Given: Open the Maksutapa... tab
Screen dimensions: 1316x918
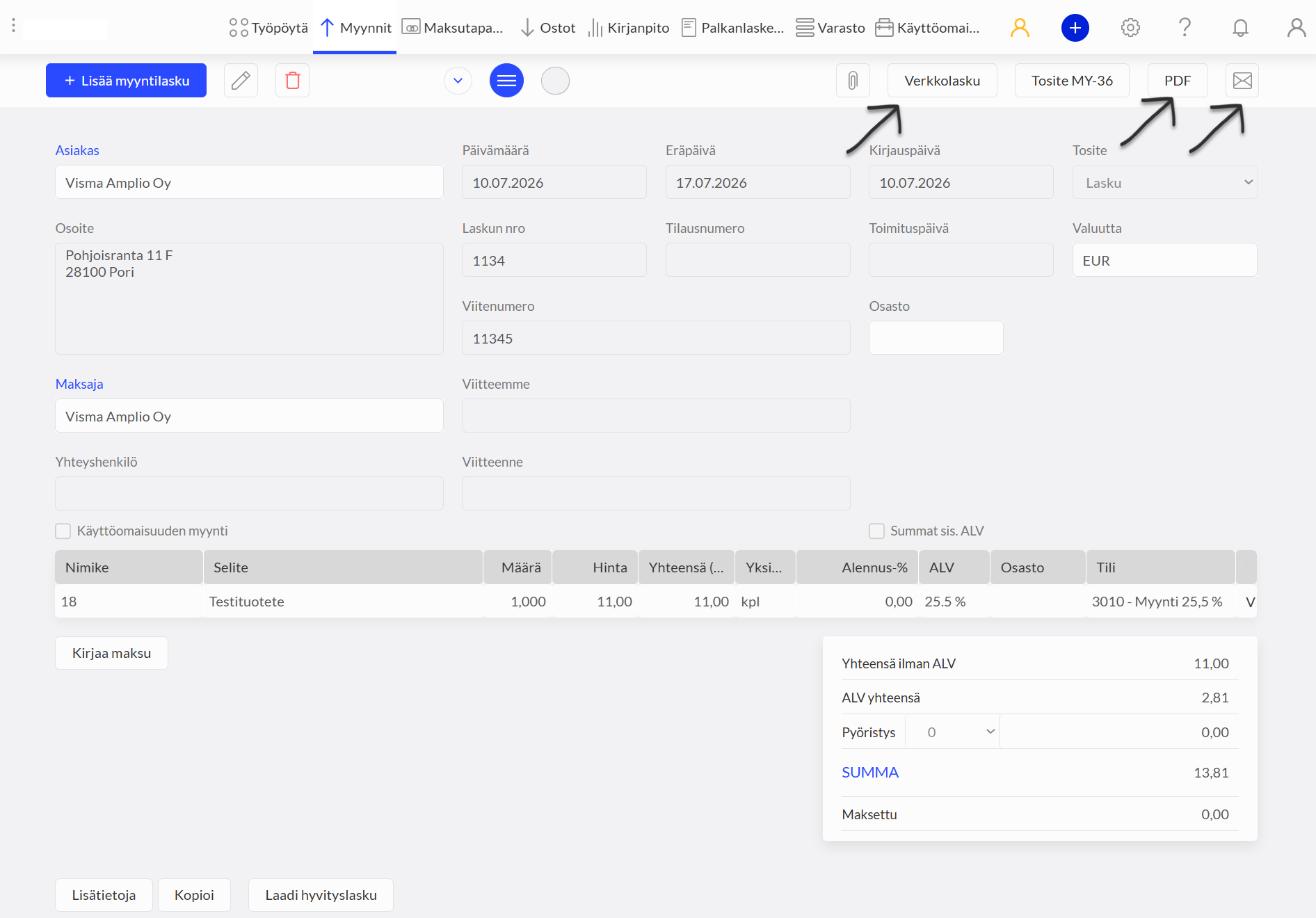Looking at the screenshot, I should (x=453, y=28).
